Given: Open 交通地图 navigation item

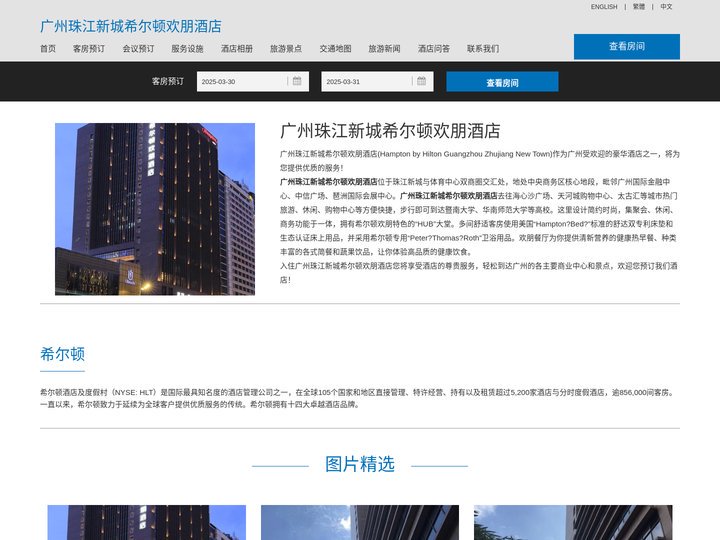Looking at the screenshot, I should click(335, 49).
